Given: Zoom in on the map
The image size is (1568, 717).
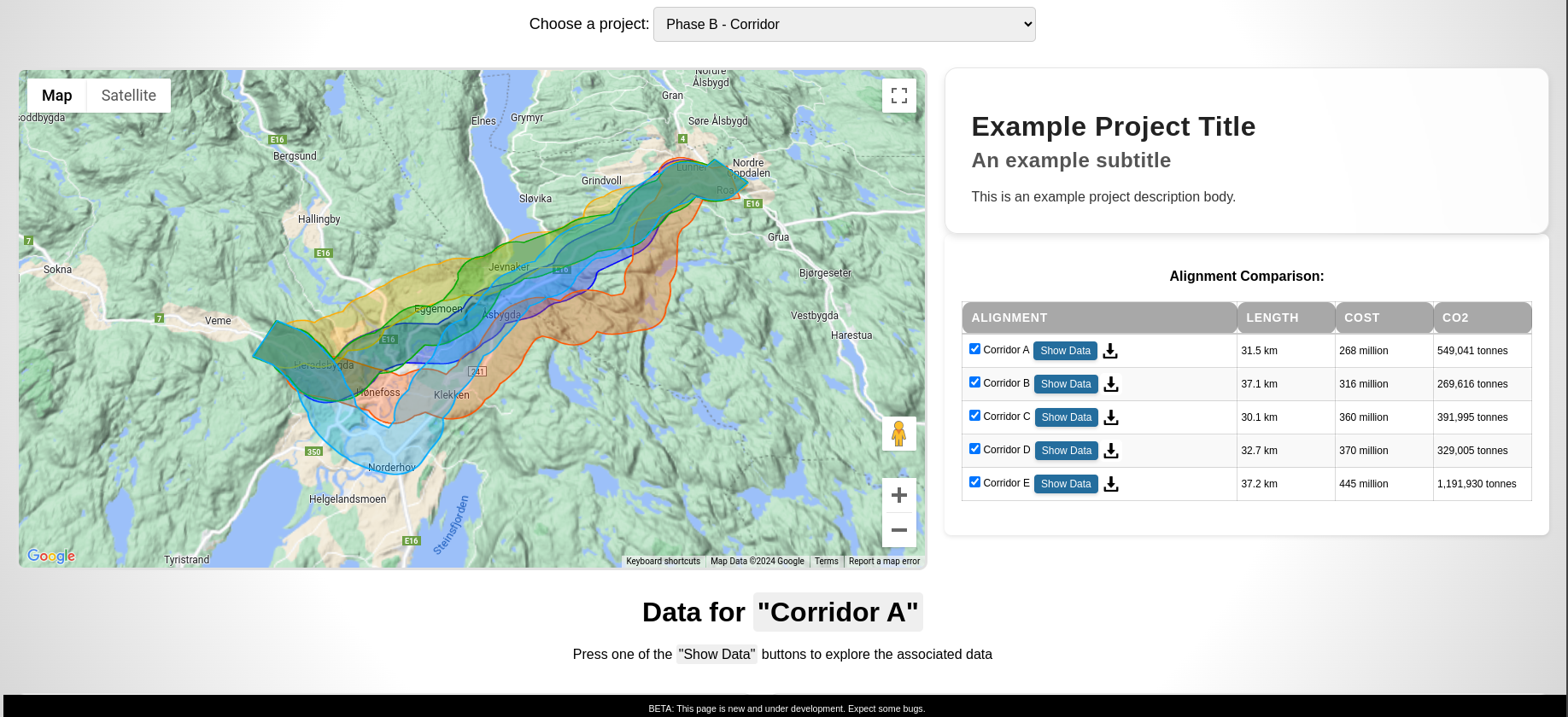Looking at the screenshot, I should (x=899, y=495).
